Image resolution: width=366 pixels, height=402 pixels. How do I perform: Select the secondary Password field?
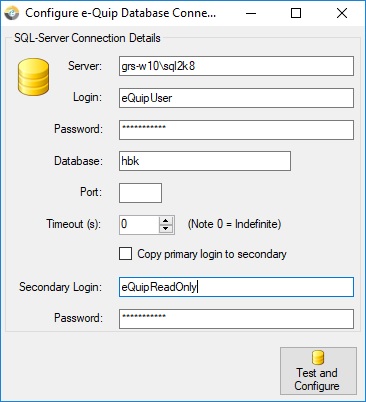point(236,319)
